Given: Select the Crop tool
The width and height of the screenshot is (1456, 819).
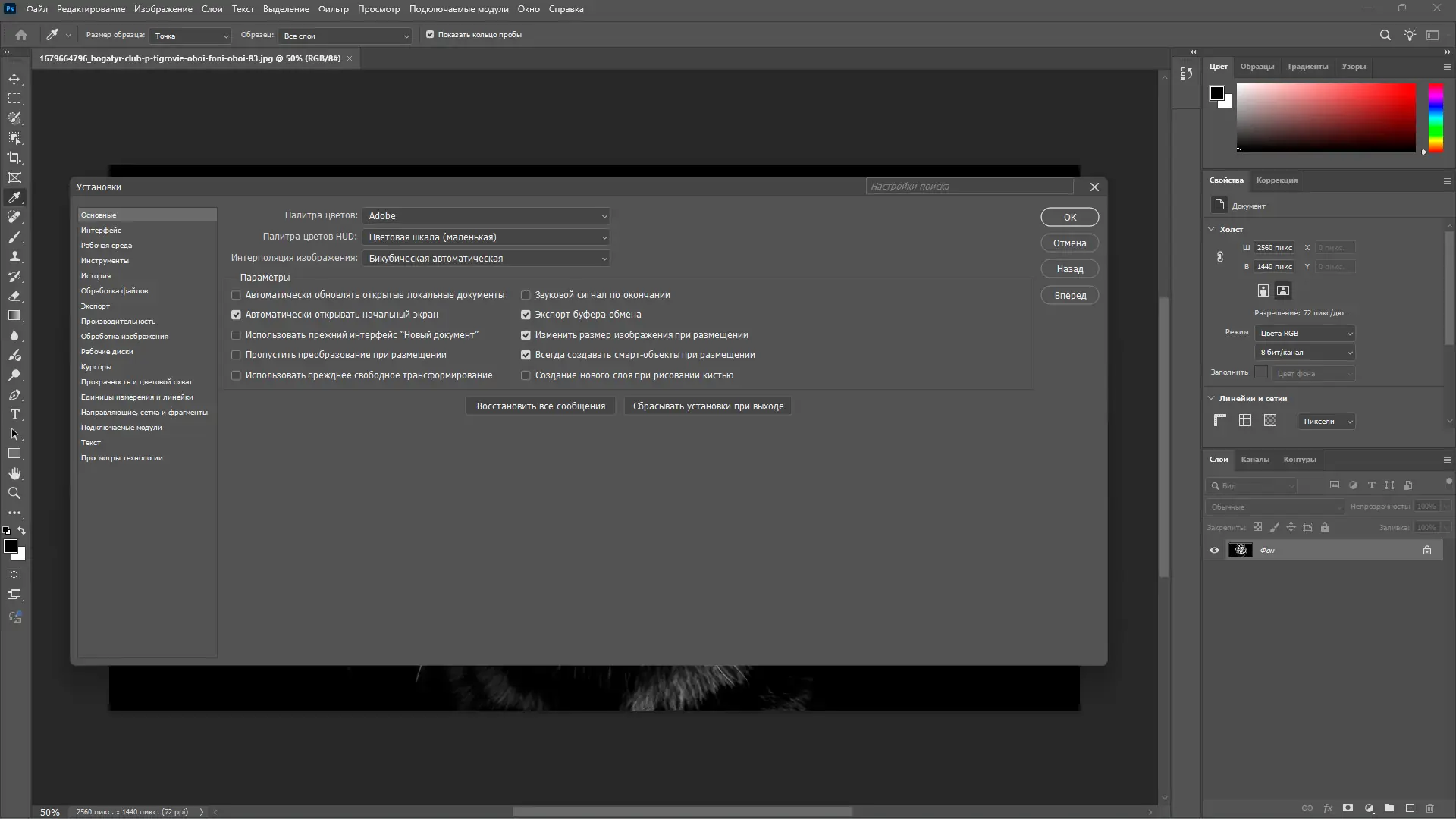Looking at the screenshot, I should (14, 158).
